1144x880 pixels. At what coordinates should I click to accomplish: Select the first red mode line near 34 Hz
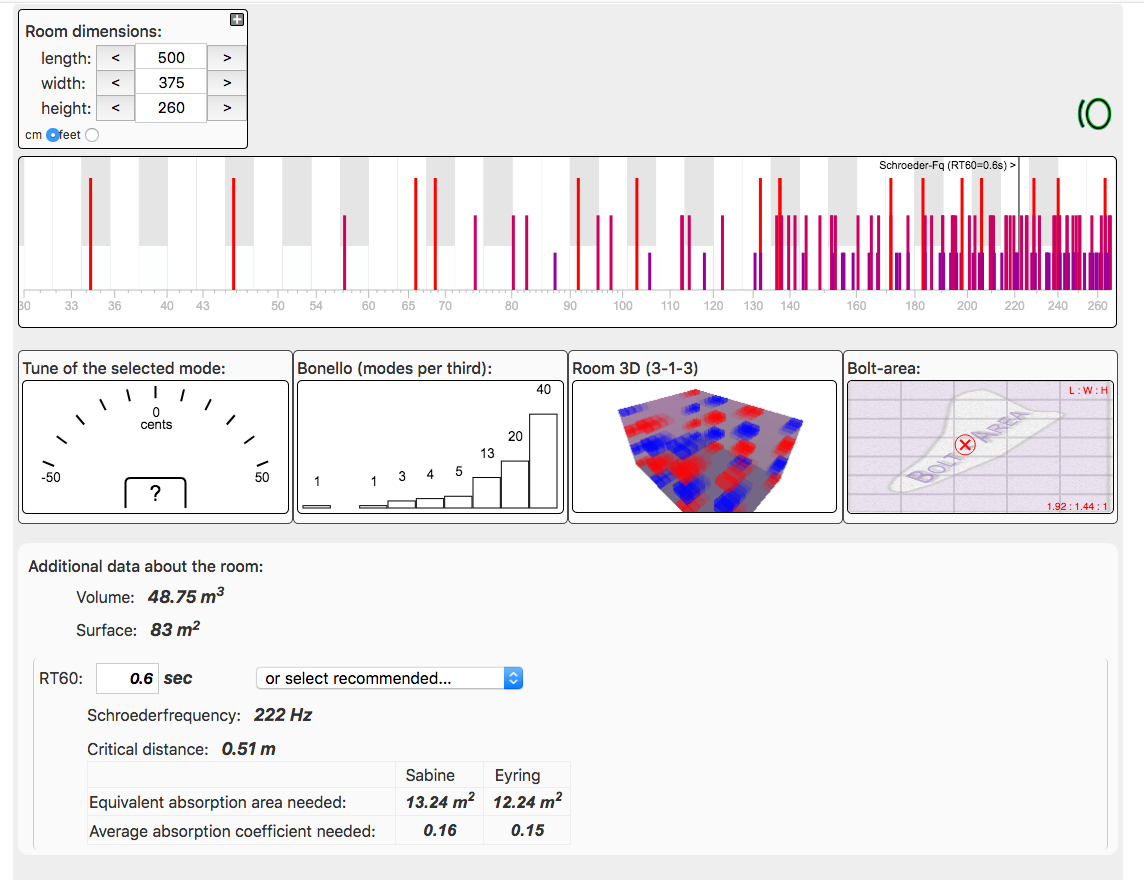pos(90,232)
